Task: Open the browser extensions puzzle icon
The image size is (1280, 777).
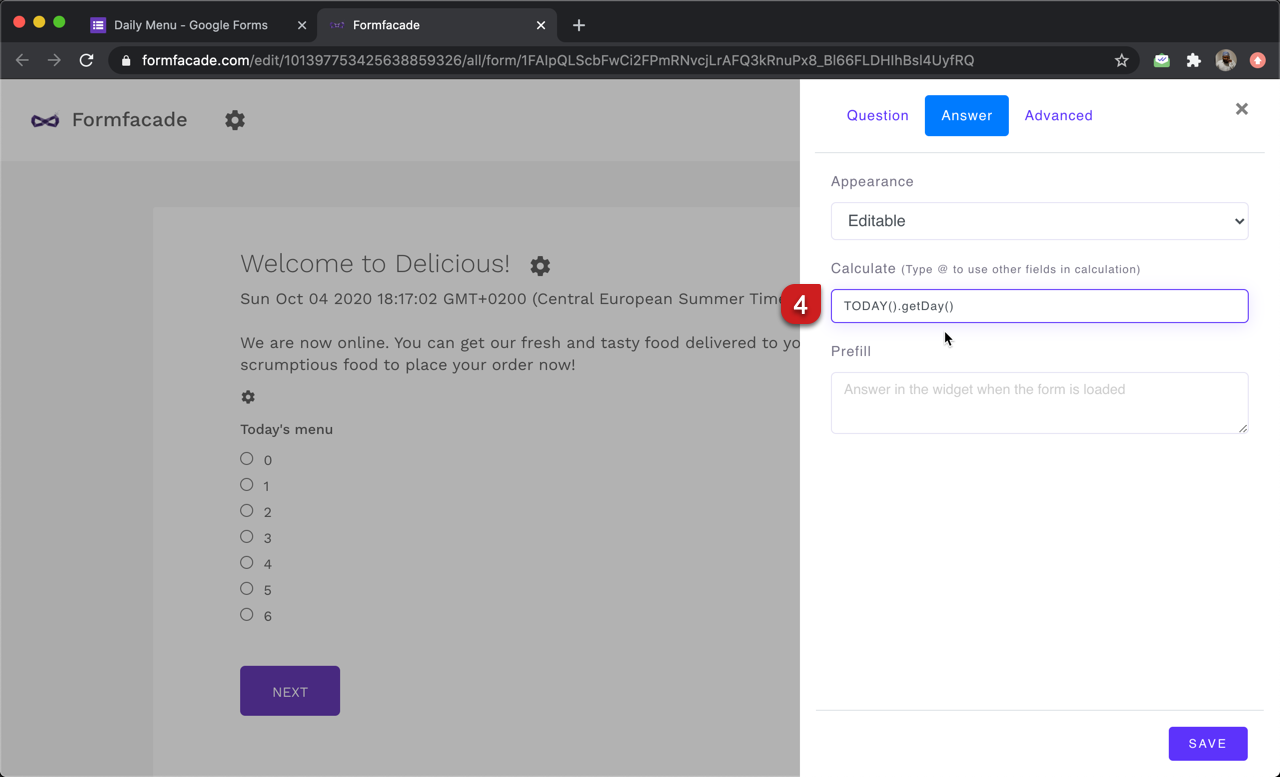Action: [1193, 60]
